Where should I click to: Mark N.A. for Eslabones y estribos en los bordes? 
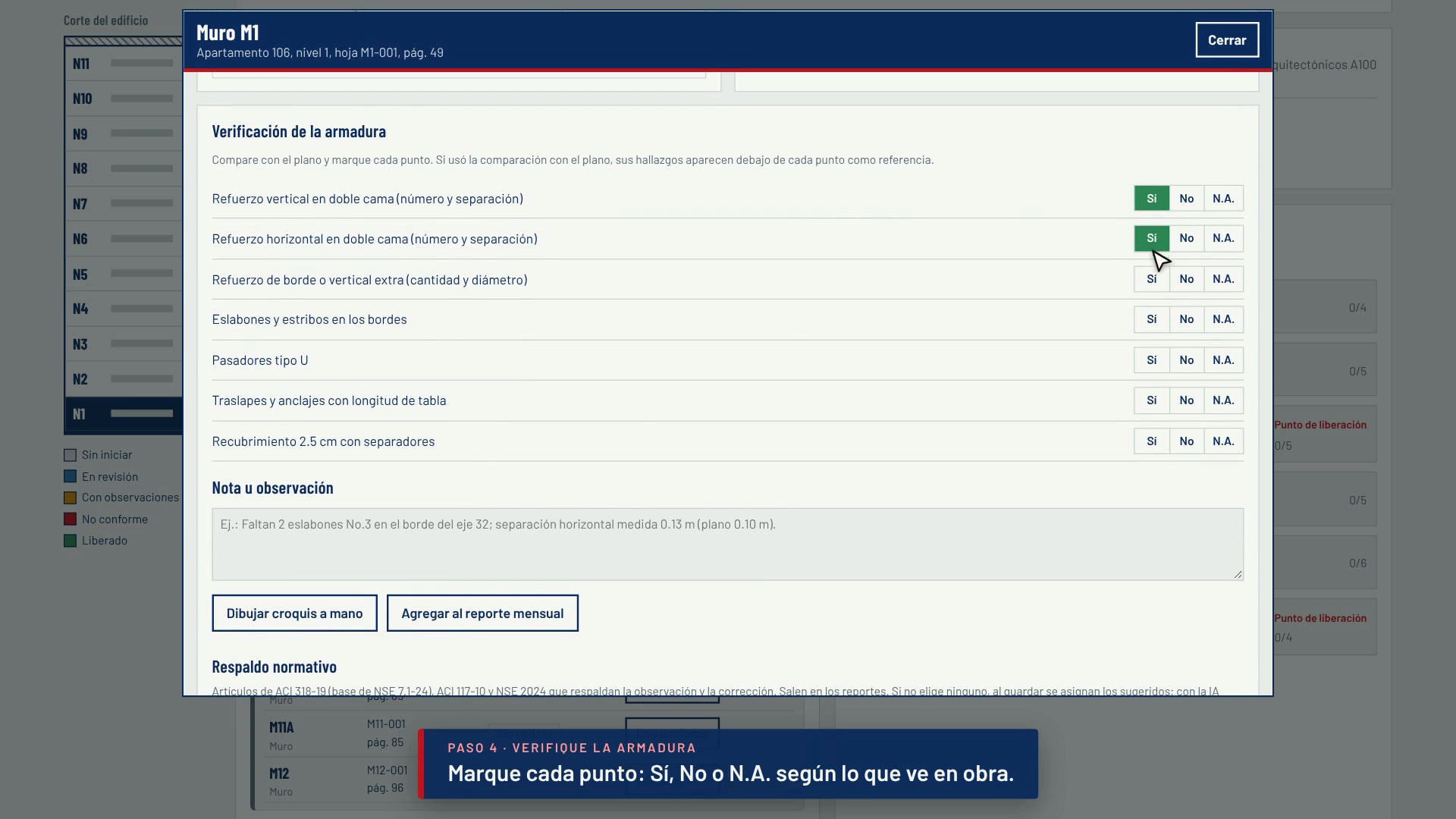(1223, 319)
